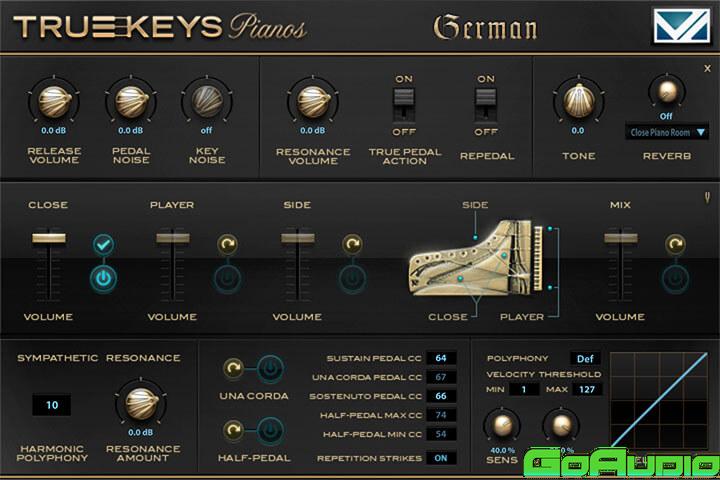The height and width of the screenshot is (480, 720).
Task: Click the Pedal Noise 0.0 dB readout
Action: 131,130
